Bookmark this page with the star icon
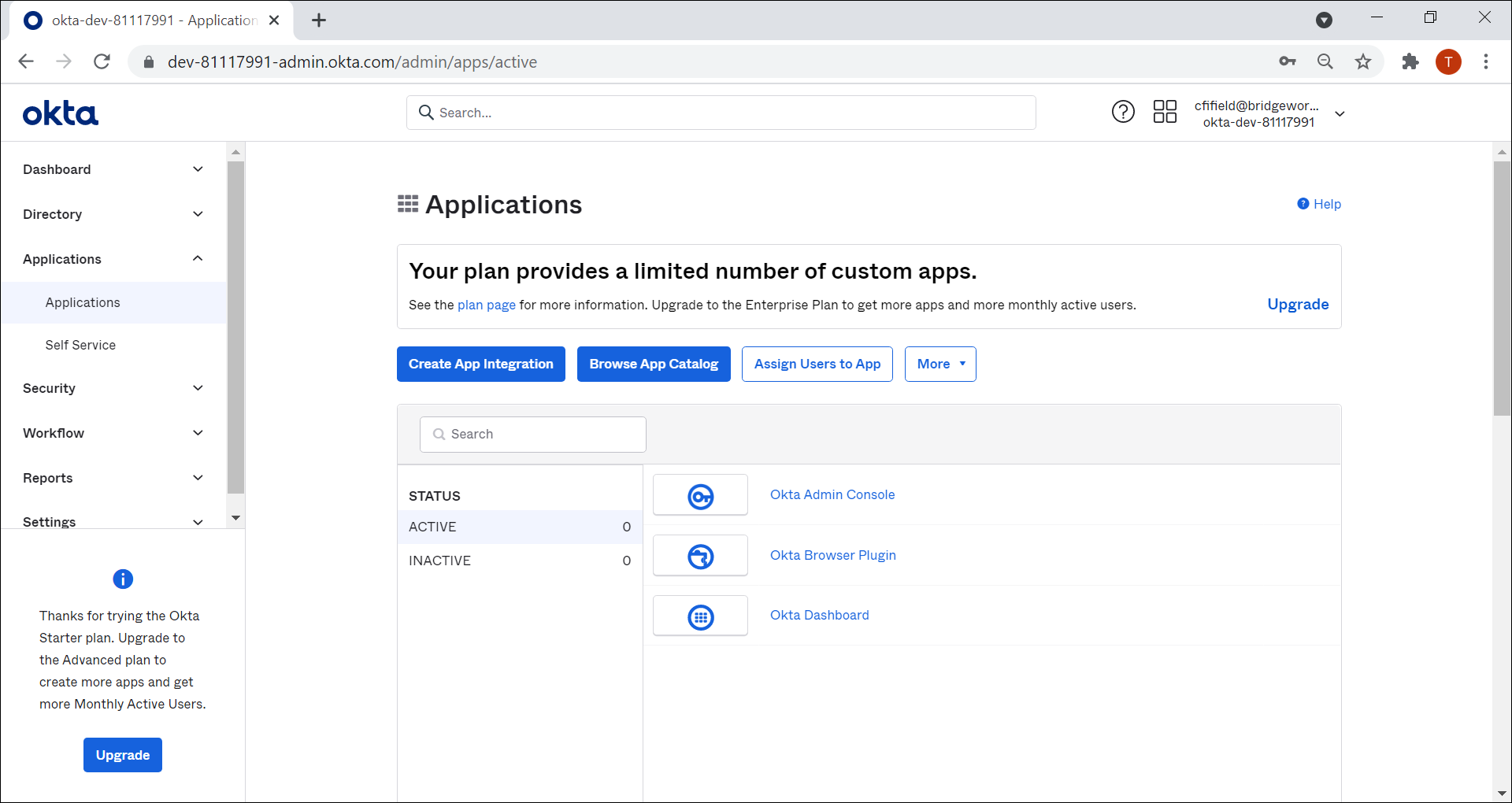1512x803 pixels. coord(1363,61)
